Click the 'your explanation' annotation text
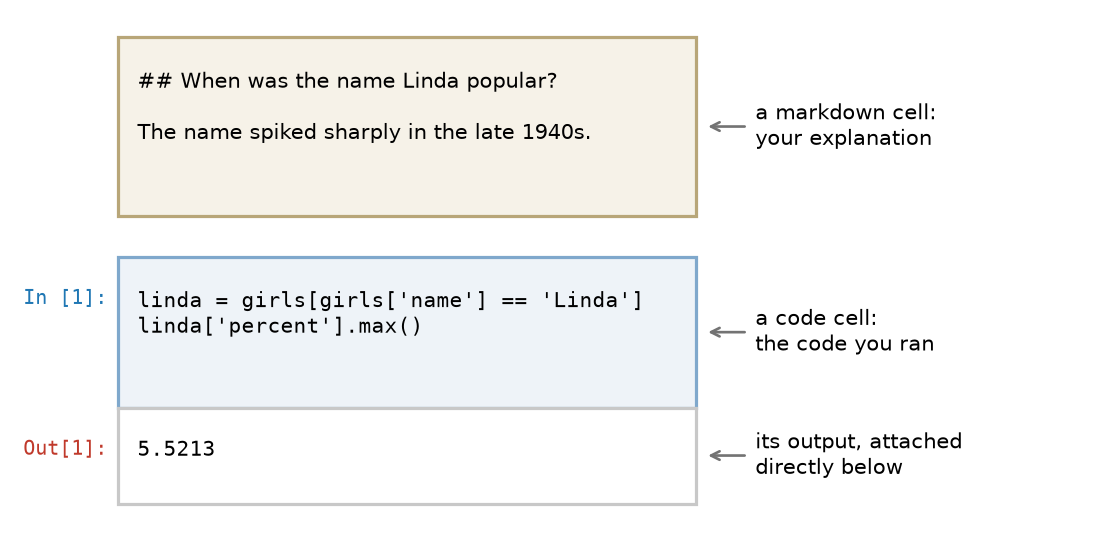This screenshot has height=541, width=1109. [x=843, y=139]
